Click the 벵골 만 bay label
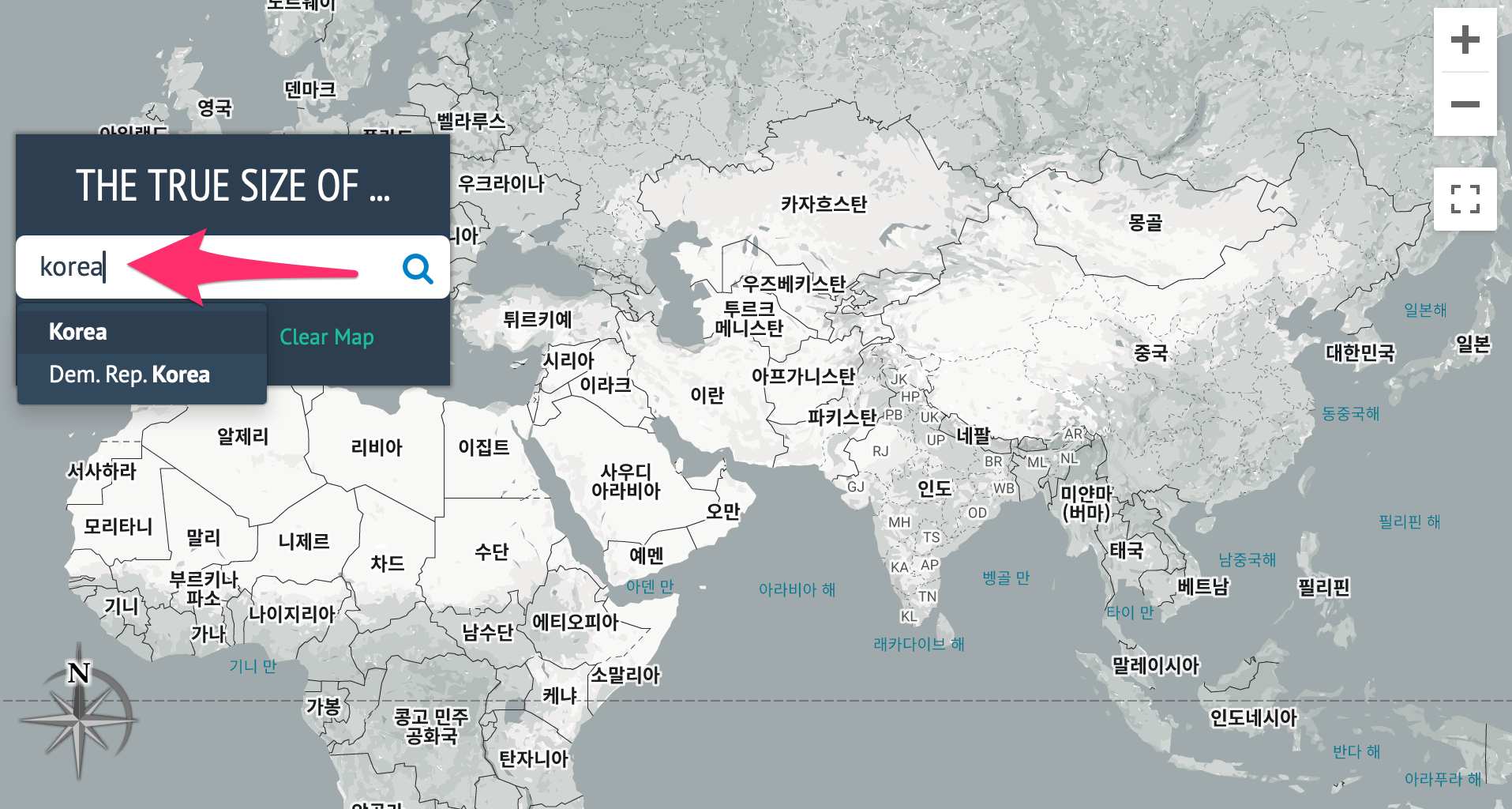Screen dimensions: 1512x809 point(1006,578)
